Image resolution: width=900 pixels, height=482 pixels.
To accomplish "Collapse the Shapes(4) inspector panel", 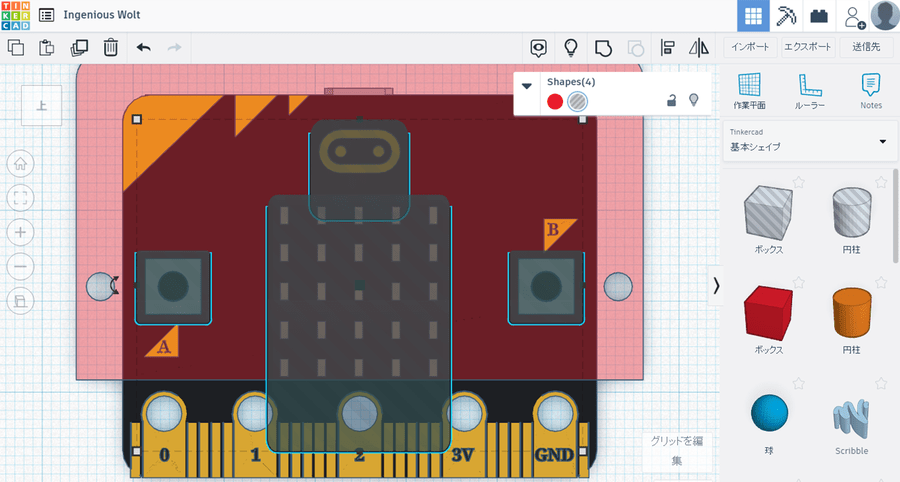I will [526, 86].
